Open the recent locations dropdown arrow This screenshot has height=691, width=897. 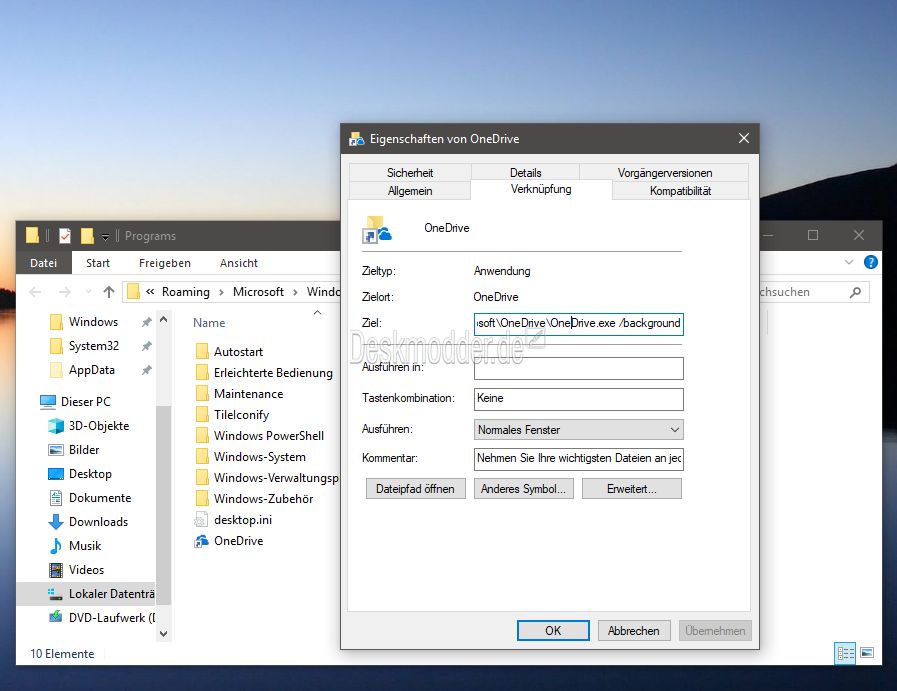pyautogui.click(x=88, y=292)
